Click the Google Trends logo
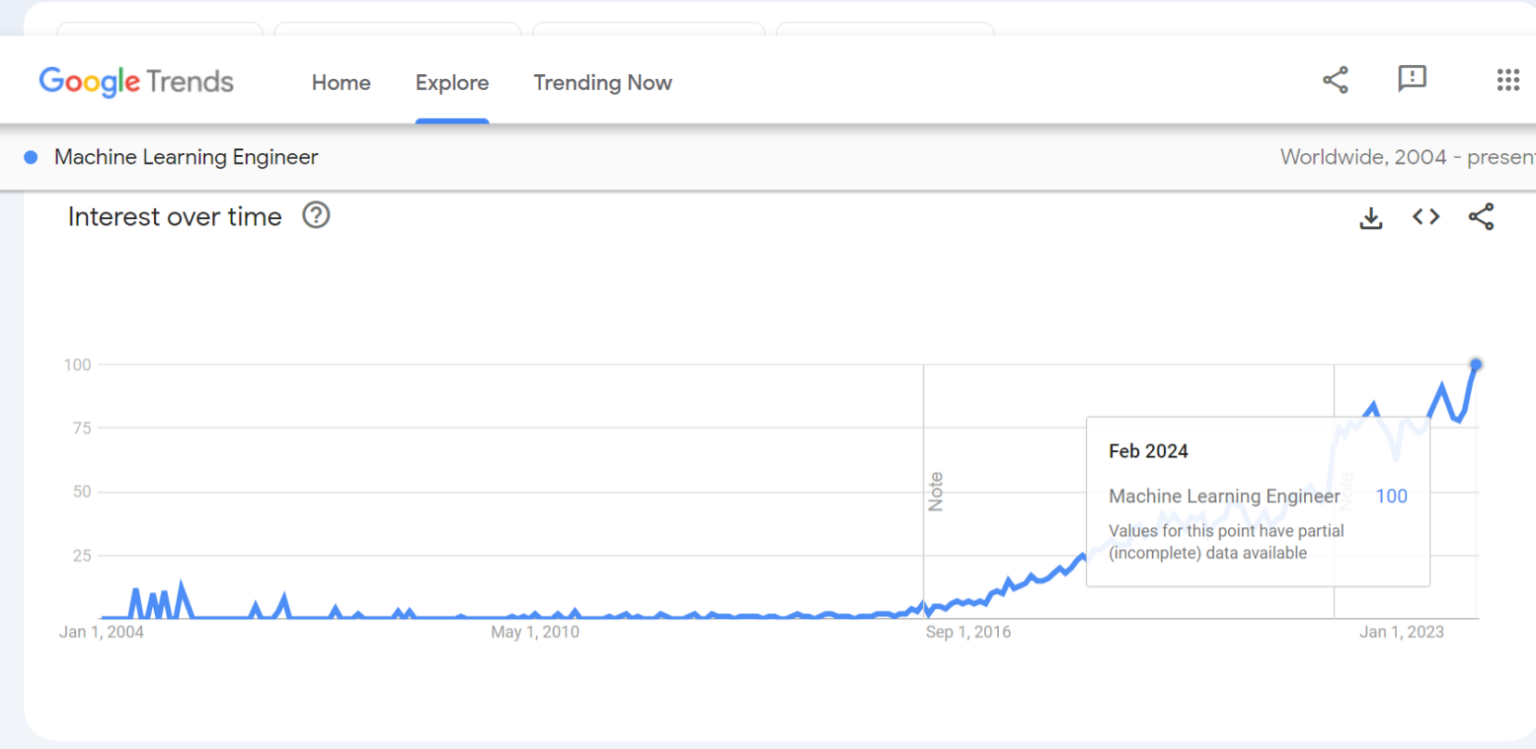1536x749 pixels. point(136,82)
